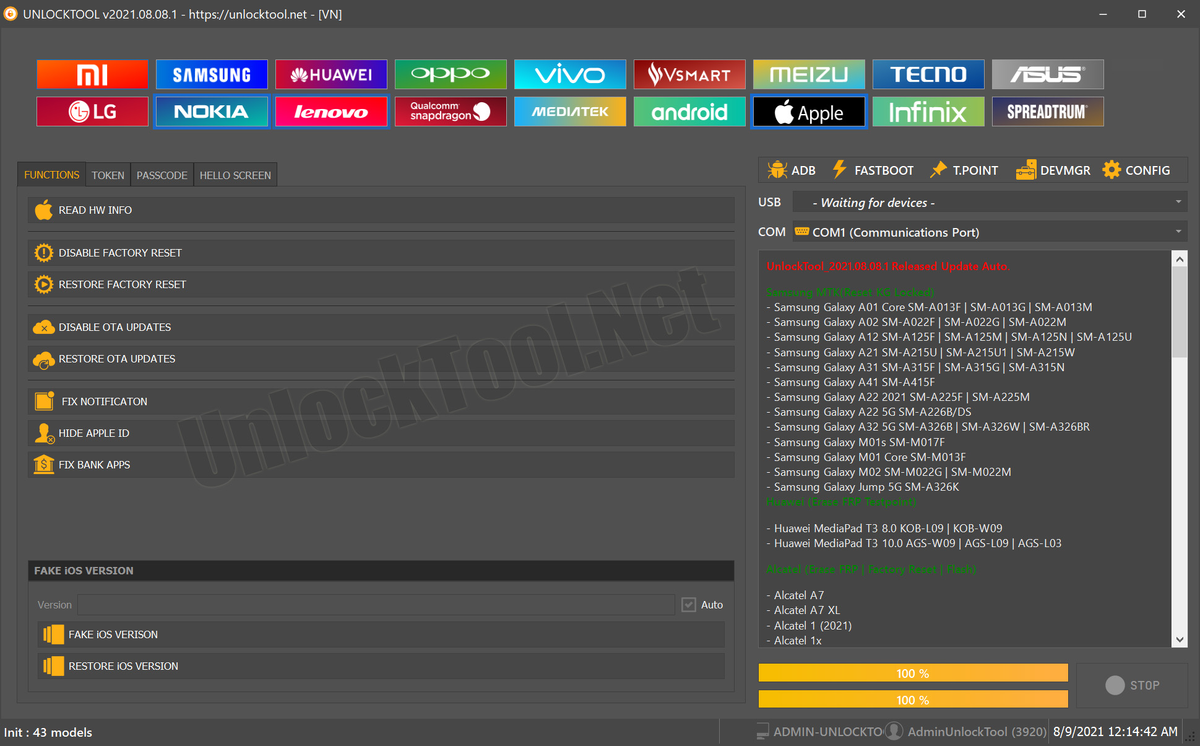Click RESTORE OTA UPDATES
1200x746 pixels.
pyautogui.click(x=381, y=358)
